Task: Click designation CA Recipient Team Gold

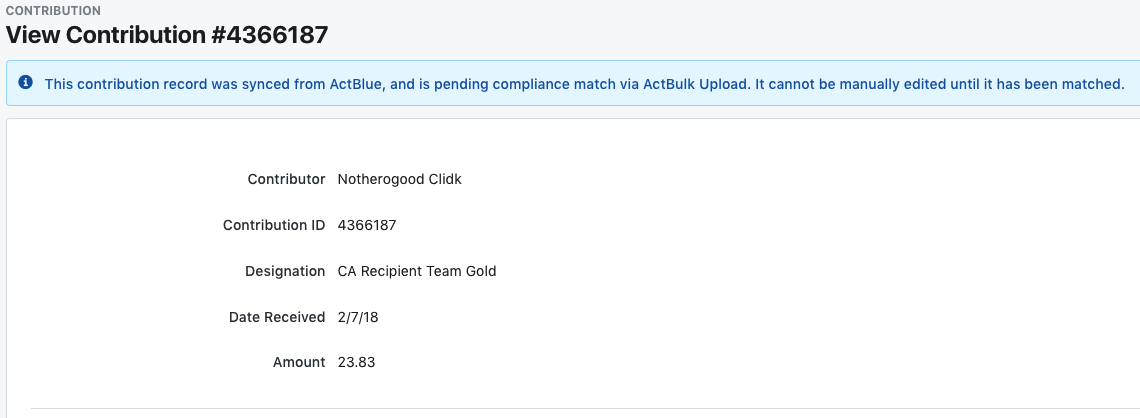Action: point(417,271)
